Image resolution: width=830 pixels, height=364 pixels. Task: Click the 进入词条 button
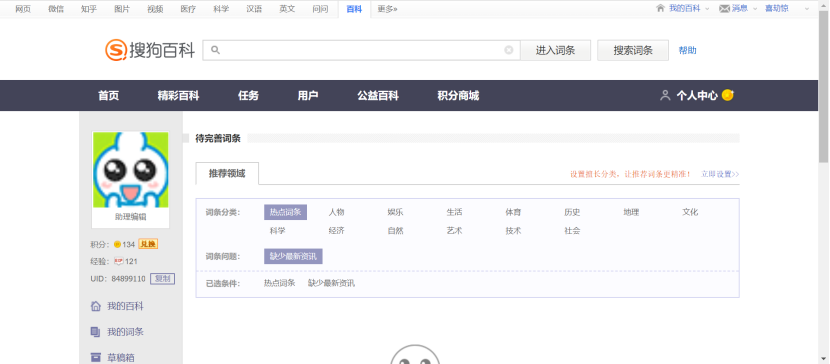(555, 50)
